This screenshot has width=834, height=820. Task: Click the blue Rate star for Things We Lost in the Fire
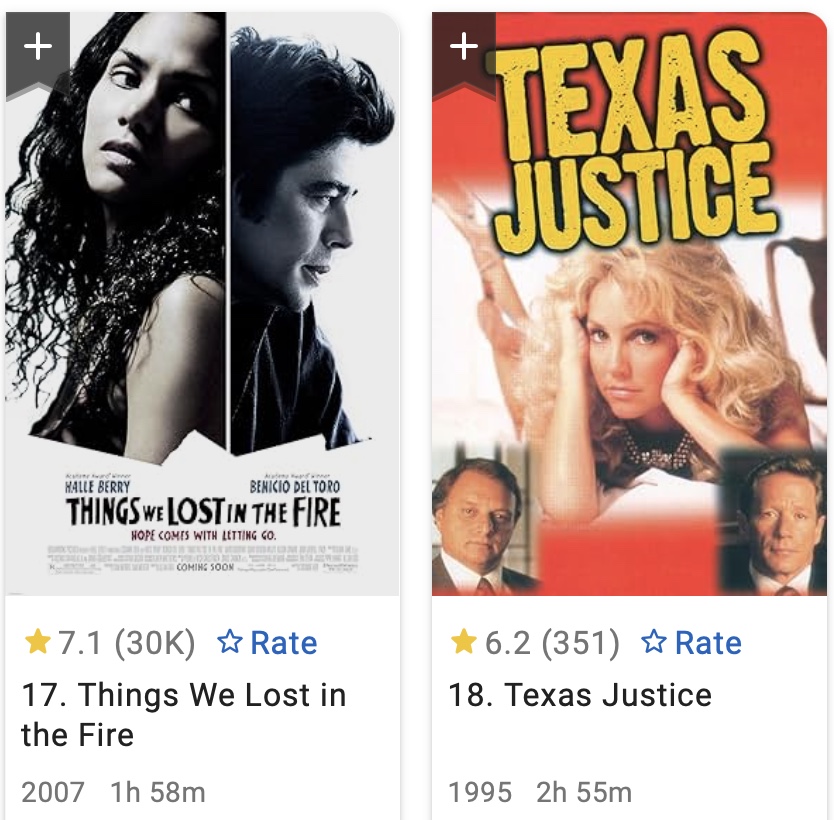(x=230, y=642)
